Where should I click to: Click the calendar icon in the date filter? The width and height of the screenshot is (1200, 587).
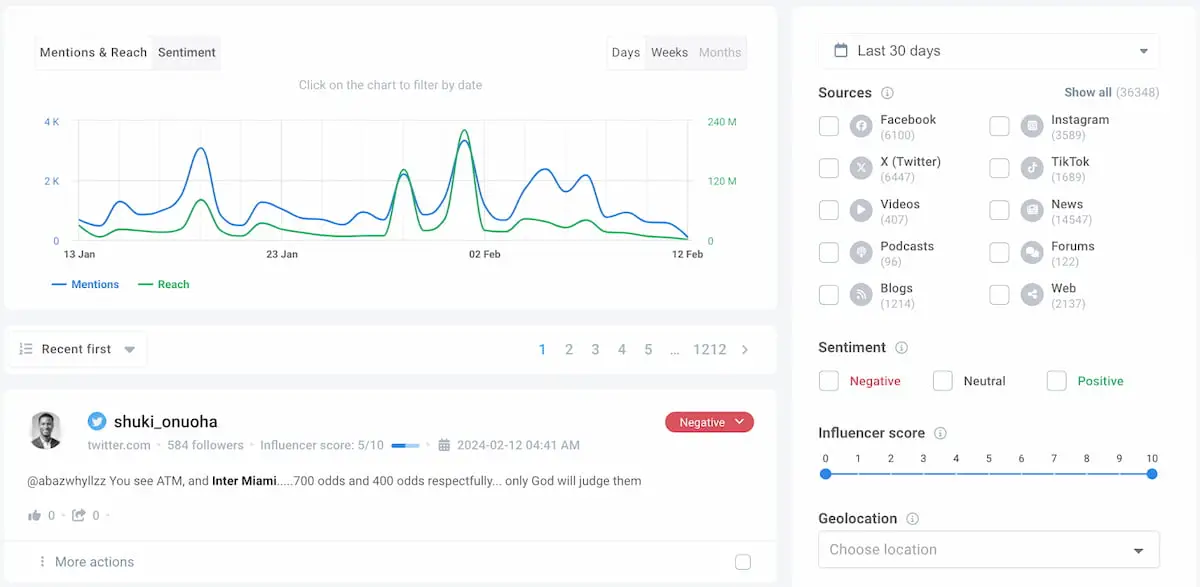coord(841,50)
